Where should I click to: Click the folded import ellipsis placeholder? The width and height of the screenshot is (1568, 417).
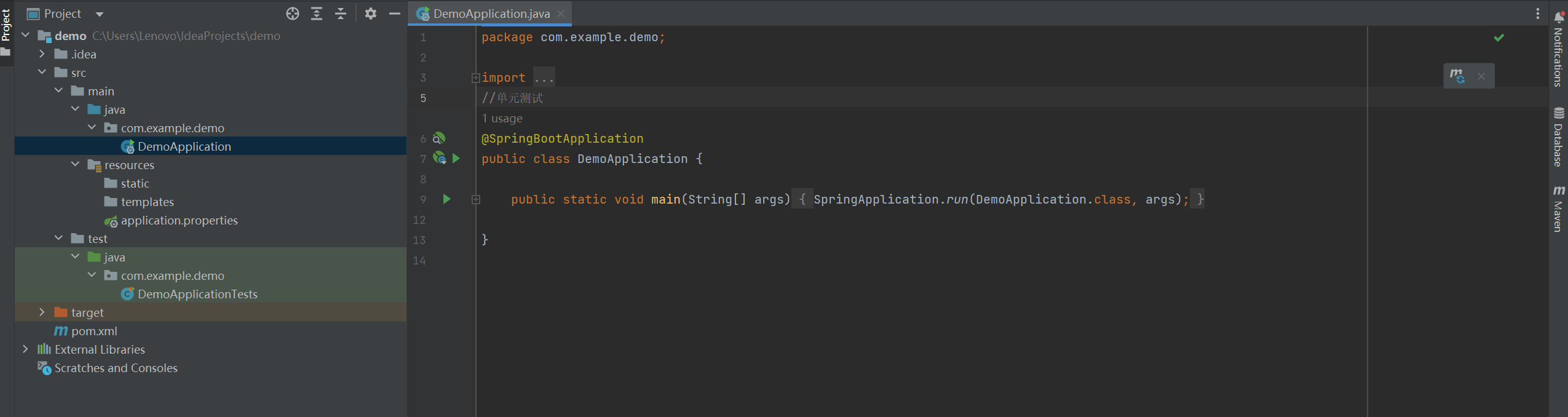544,77
